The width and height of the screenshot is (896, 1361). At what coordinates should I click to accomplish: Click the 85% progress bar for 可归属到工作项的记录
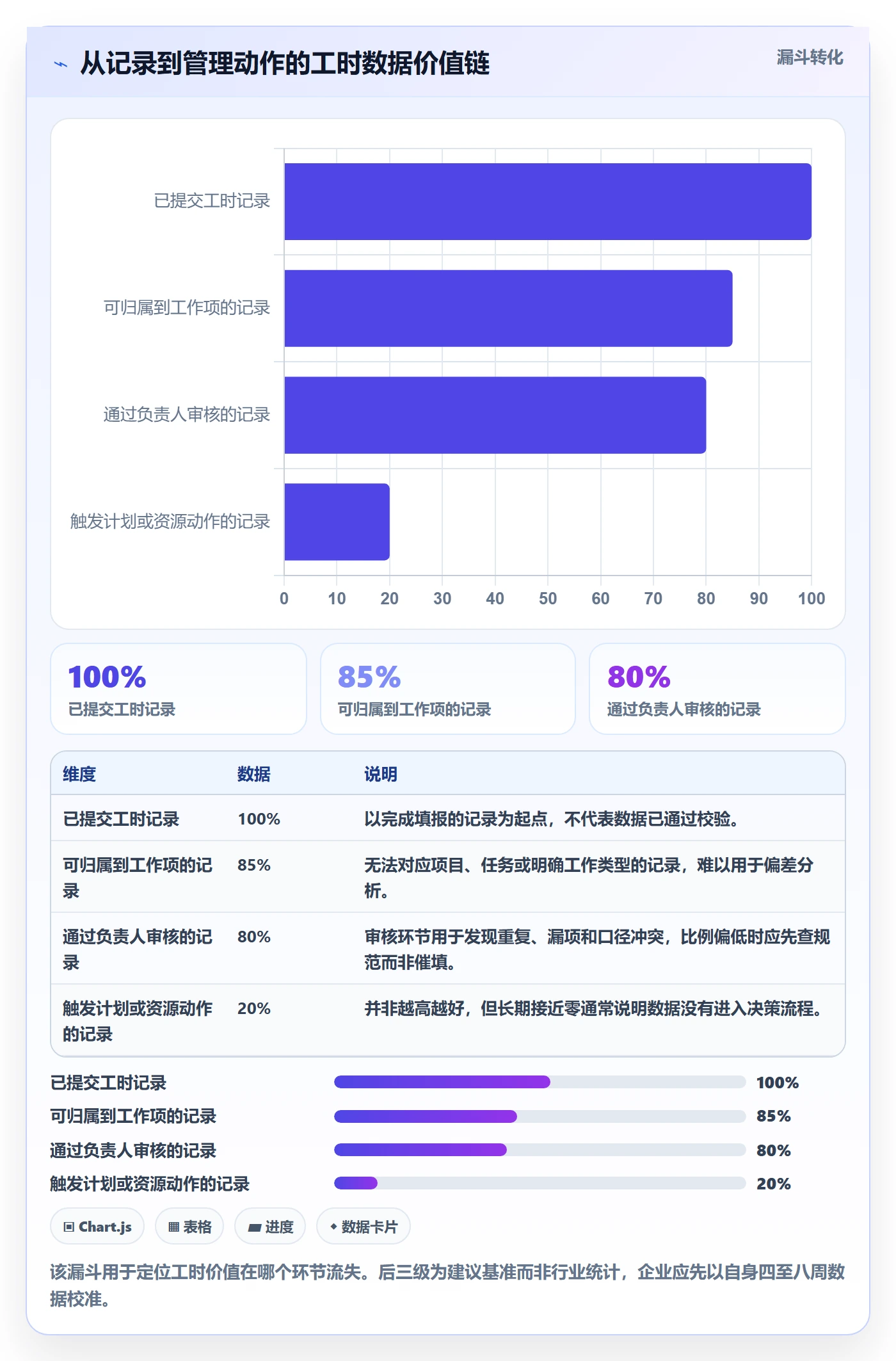click(x=540, y=1116)
